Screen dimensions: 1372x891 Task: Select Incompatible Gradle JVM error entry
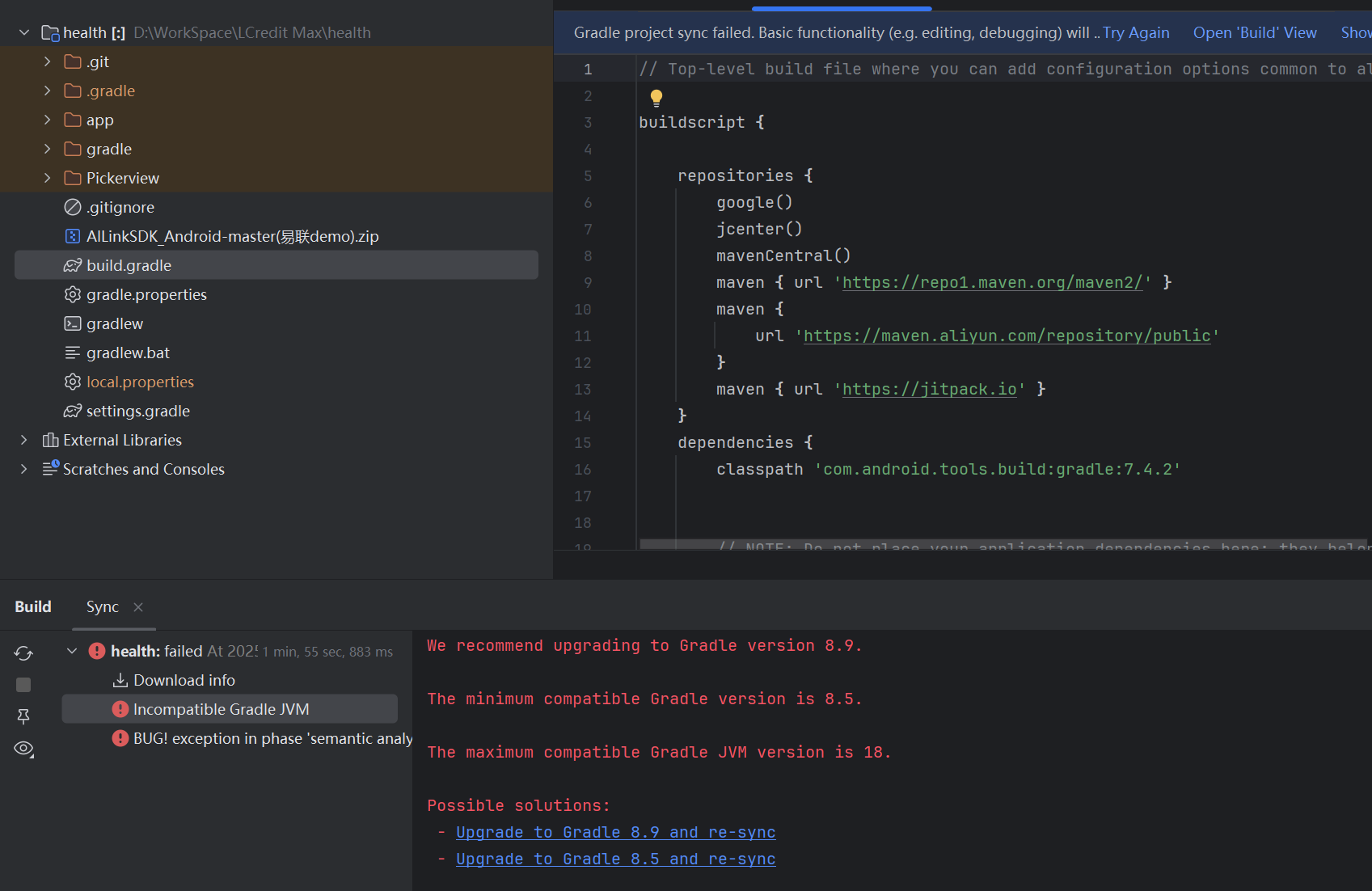pyautogui.click(x=230, y=709)
